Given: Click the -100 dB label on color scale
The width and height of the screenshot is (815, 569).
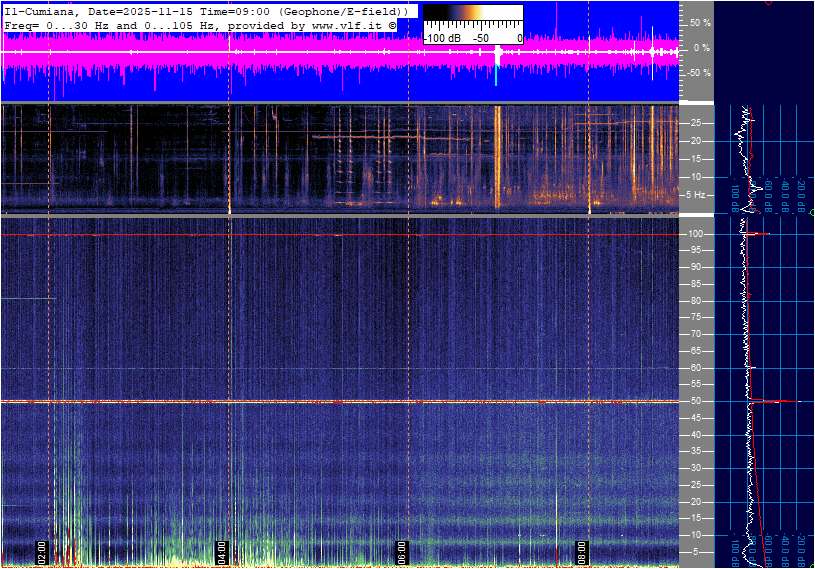Looking at the screenshot, I should pyautogui.click(x=443, y=38).
